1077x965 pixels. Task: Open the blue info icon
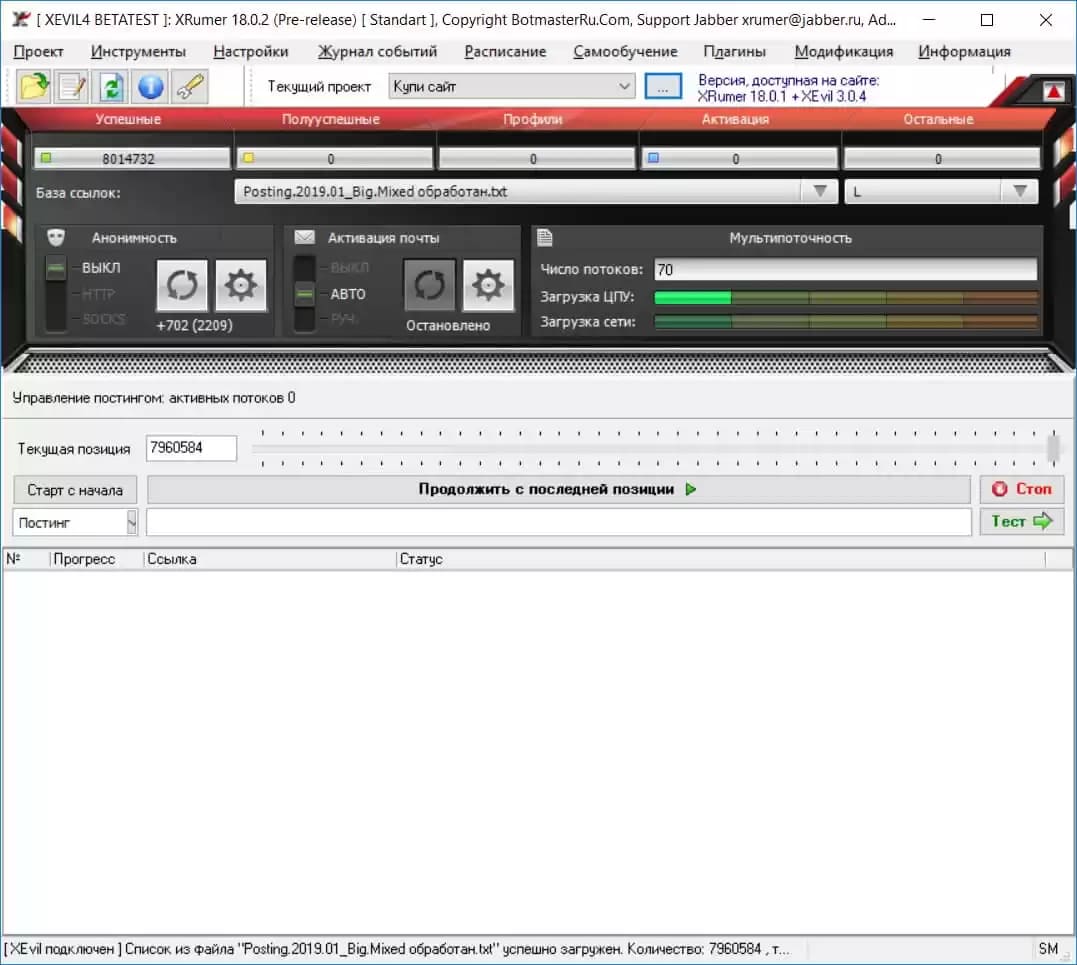[151, 87]
